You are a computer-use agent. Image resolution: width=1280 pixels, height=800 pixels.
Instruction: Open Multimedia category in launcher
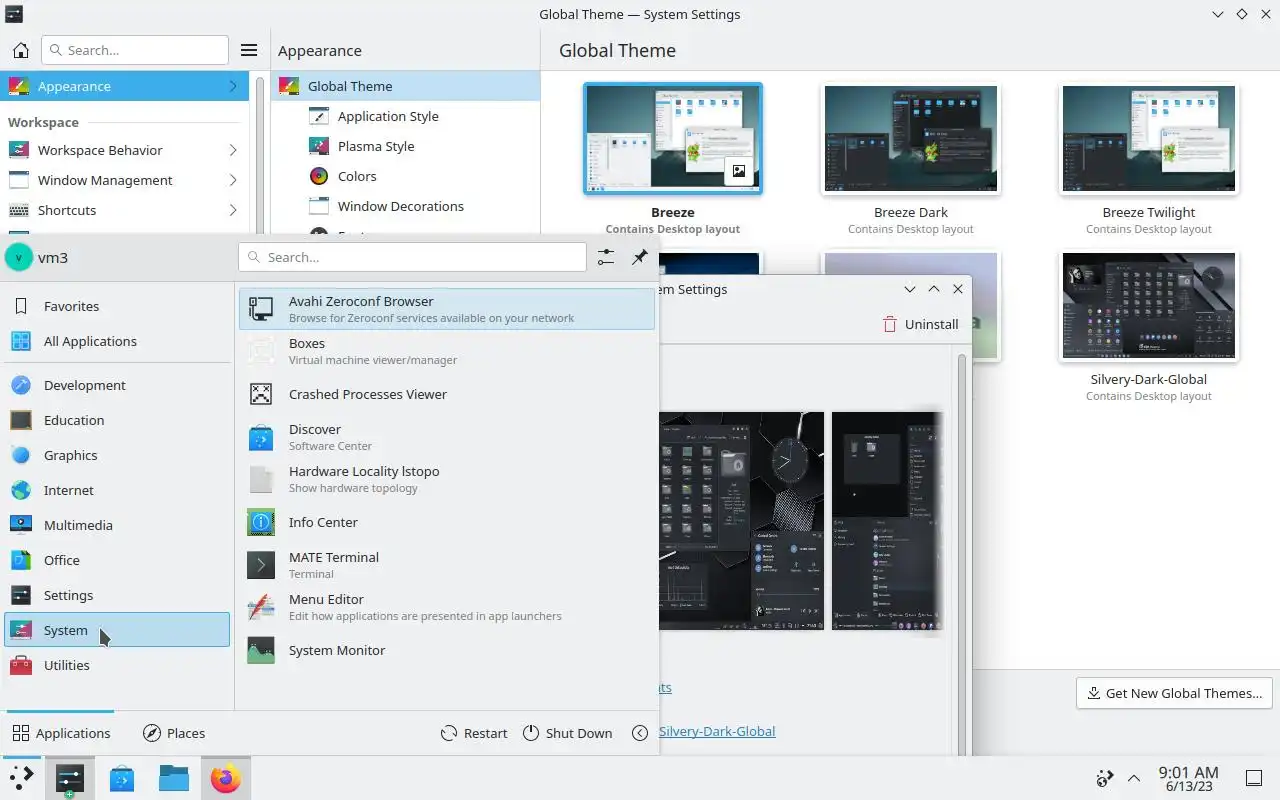117,525
